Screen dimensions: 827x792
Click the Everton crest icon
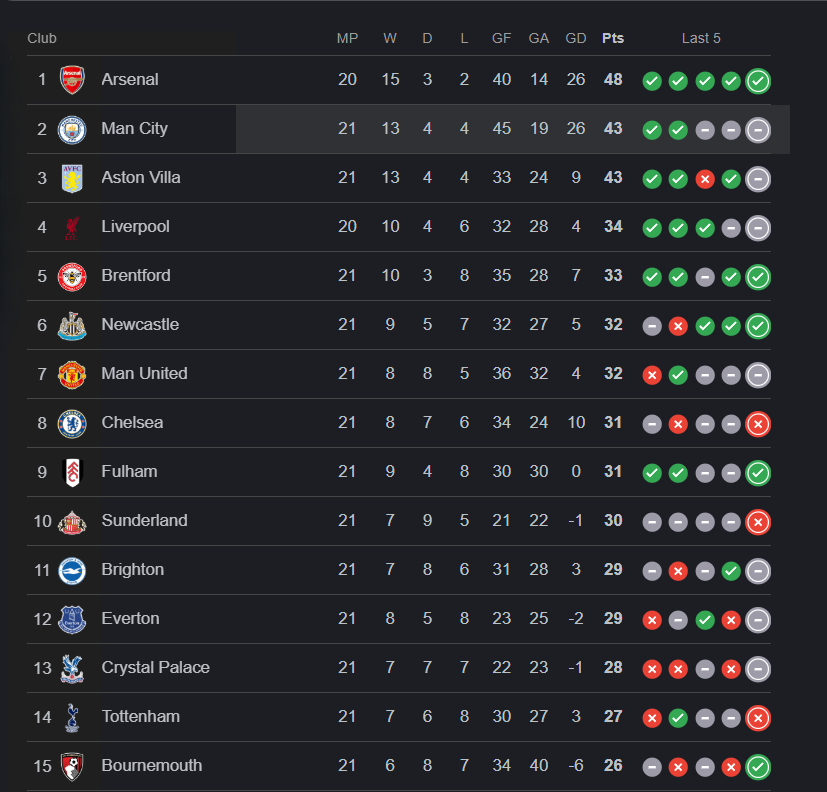pyautogui.click(x=72, y=619)
